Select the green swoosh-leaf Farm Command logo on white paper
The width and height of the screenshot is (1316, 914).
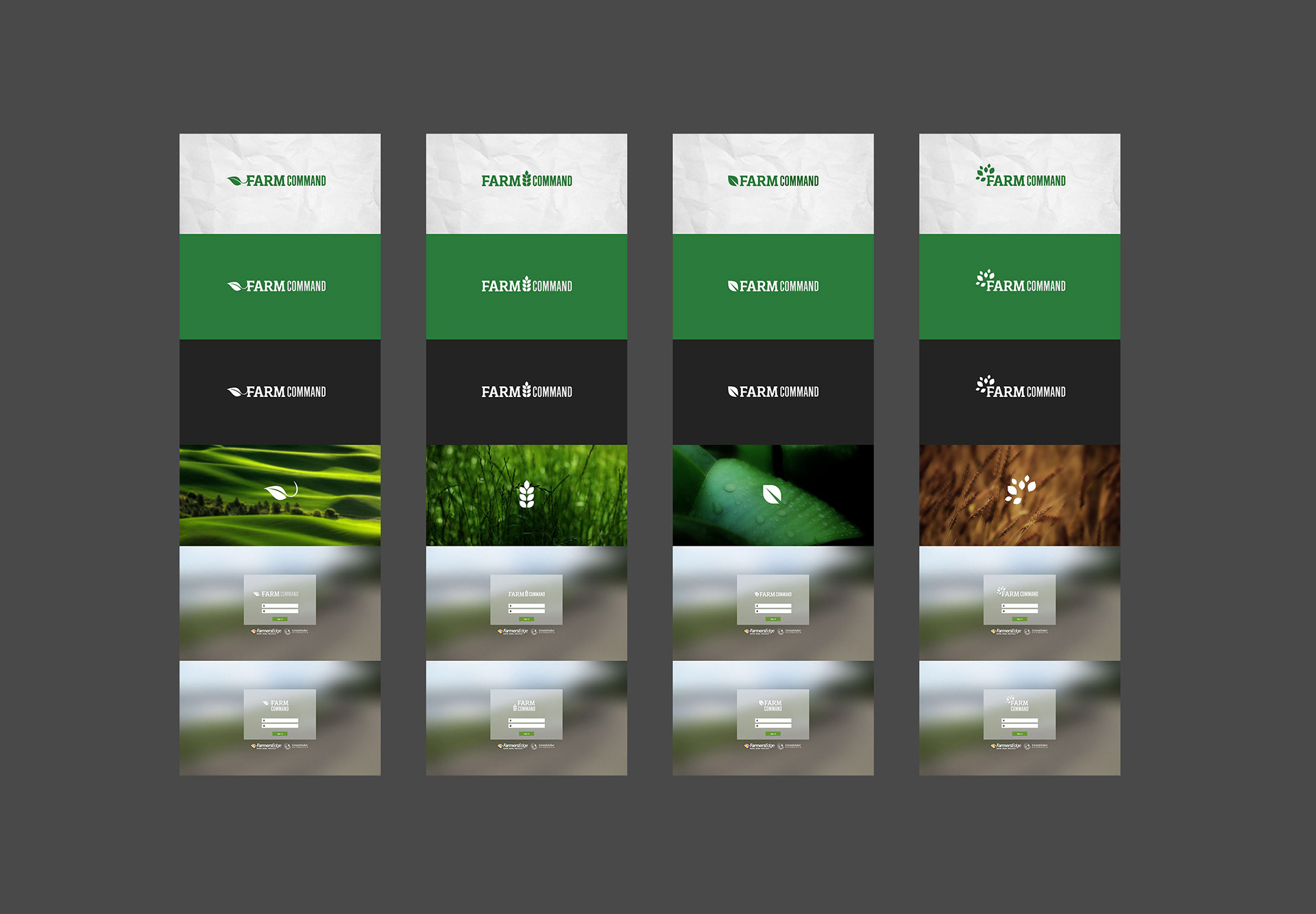[277, 181]
